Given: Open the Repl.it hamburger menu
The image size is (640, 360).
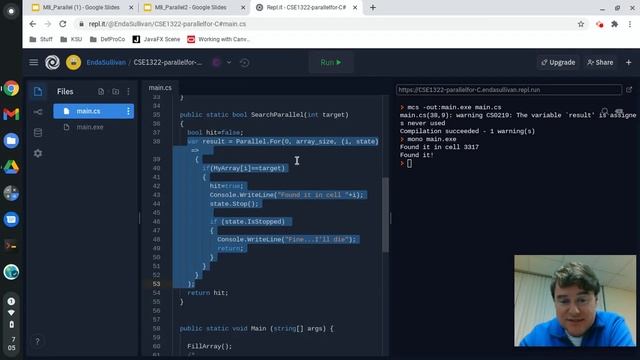Looking at the screenshot, I should 33,62.
